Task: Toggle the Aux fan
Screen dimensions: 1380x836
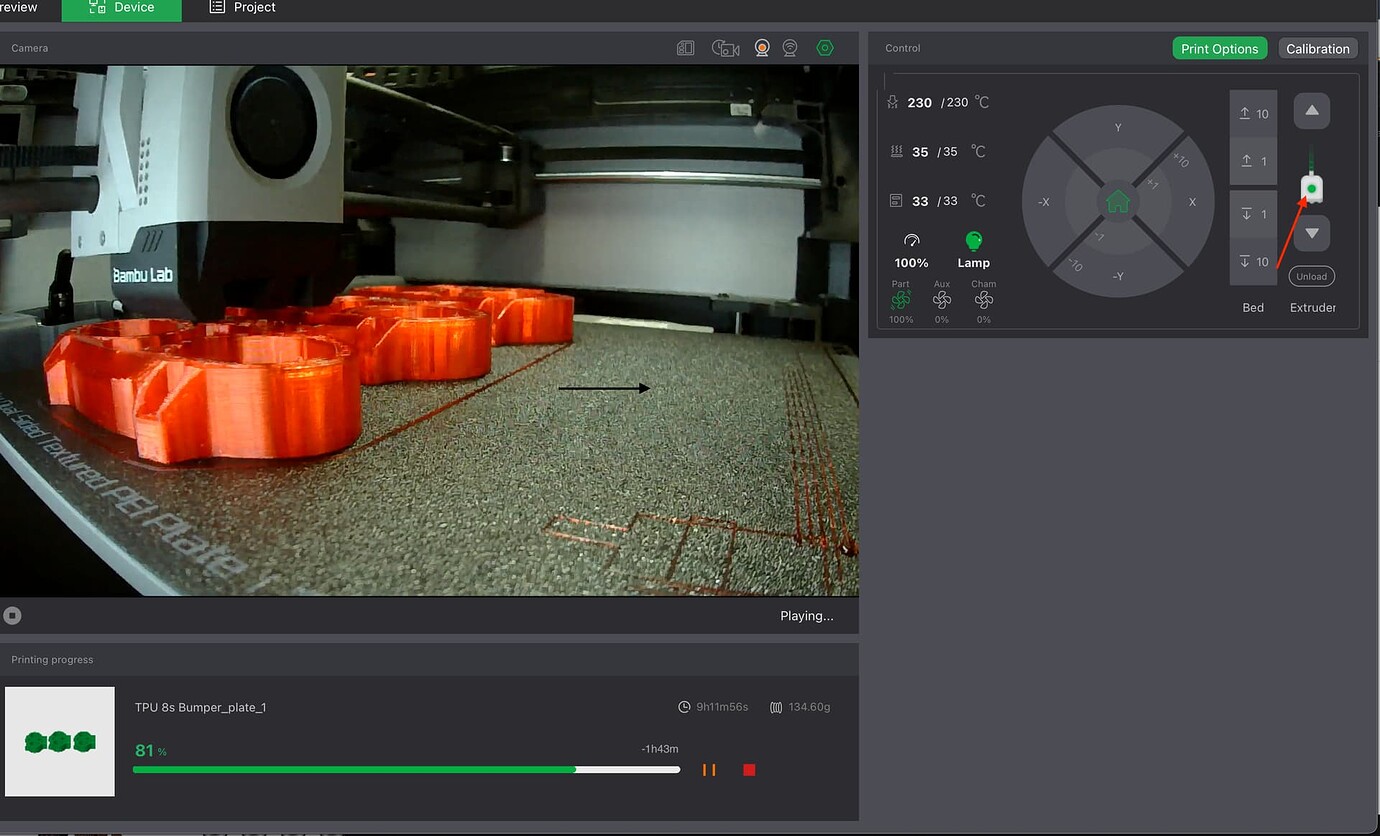Action: coord(942,300)
